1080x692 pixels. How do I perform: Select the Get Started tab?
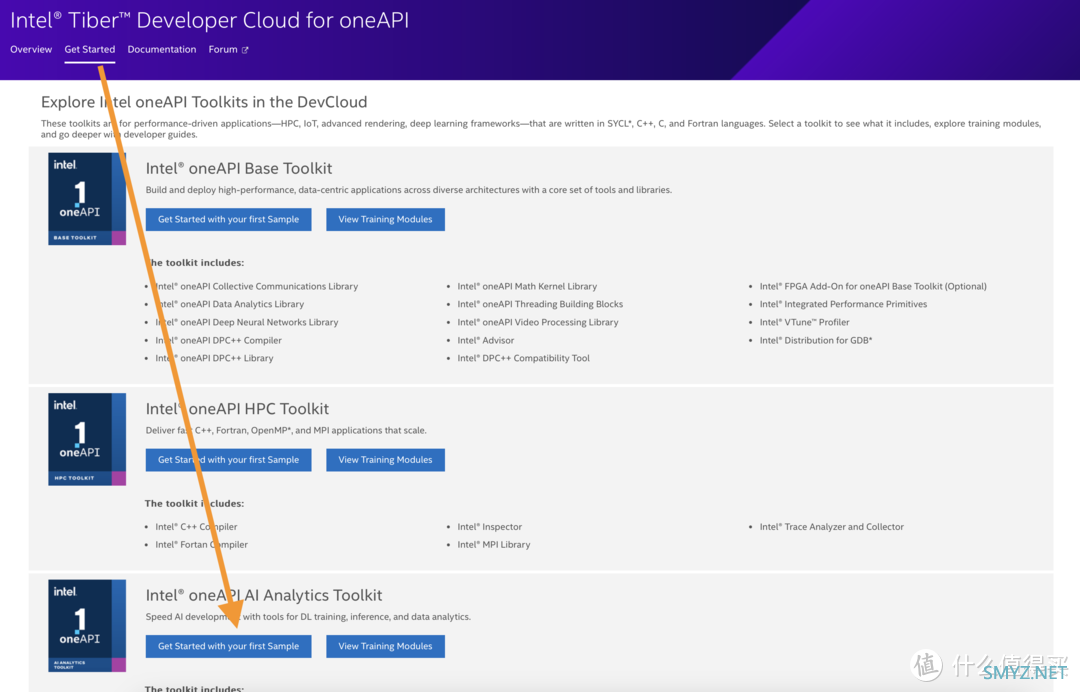click(90, 50)
